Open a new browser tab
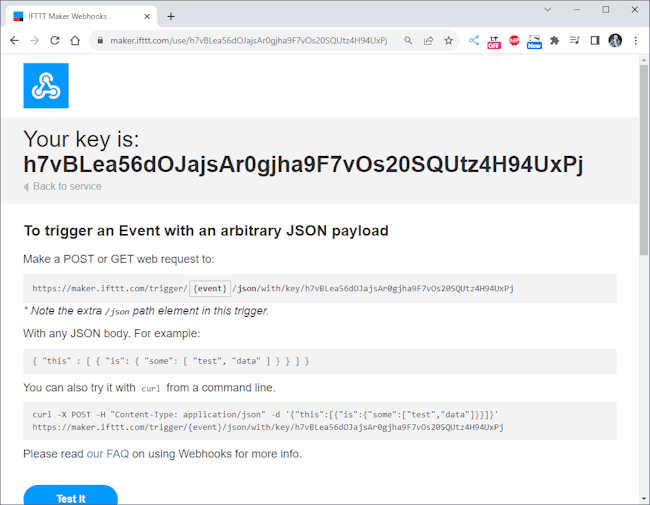This screenshot has width=650, height=505. pos(171,16)
